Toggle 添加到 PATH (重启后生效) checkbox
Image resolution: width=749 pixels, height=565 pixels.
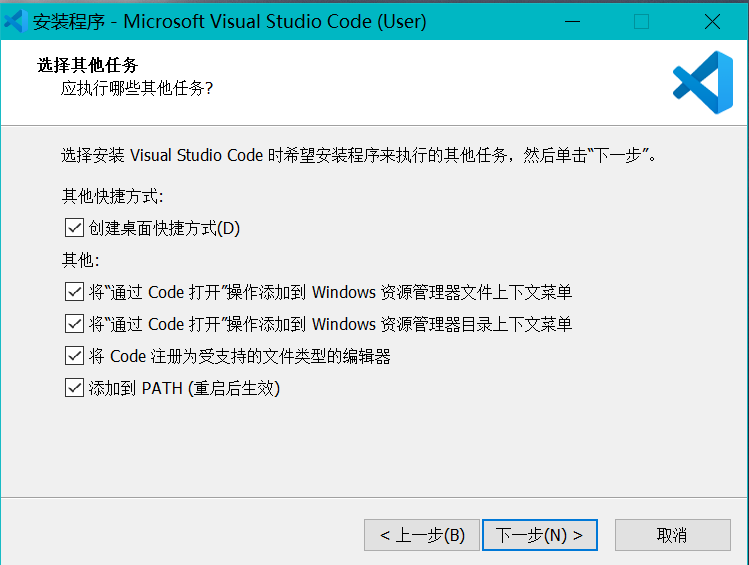74,388
